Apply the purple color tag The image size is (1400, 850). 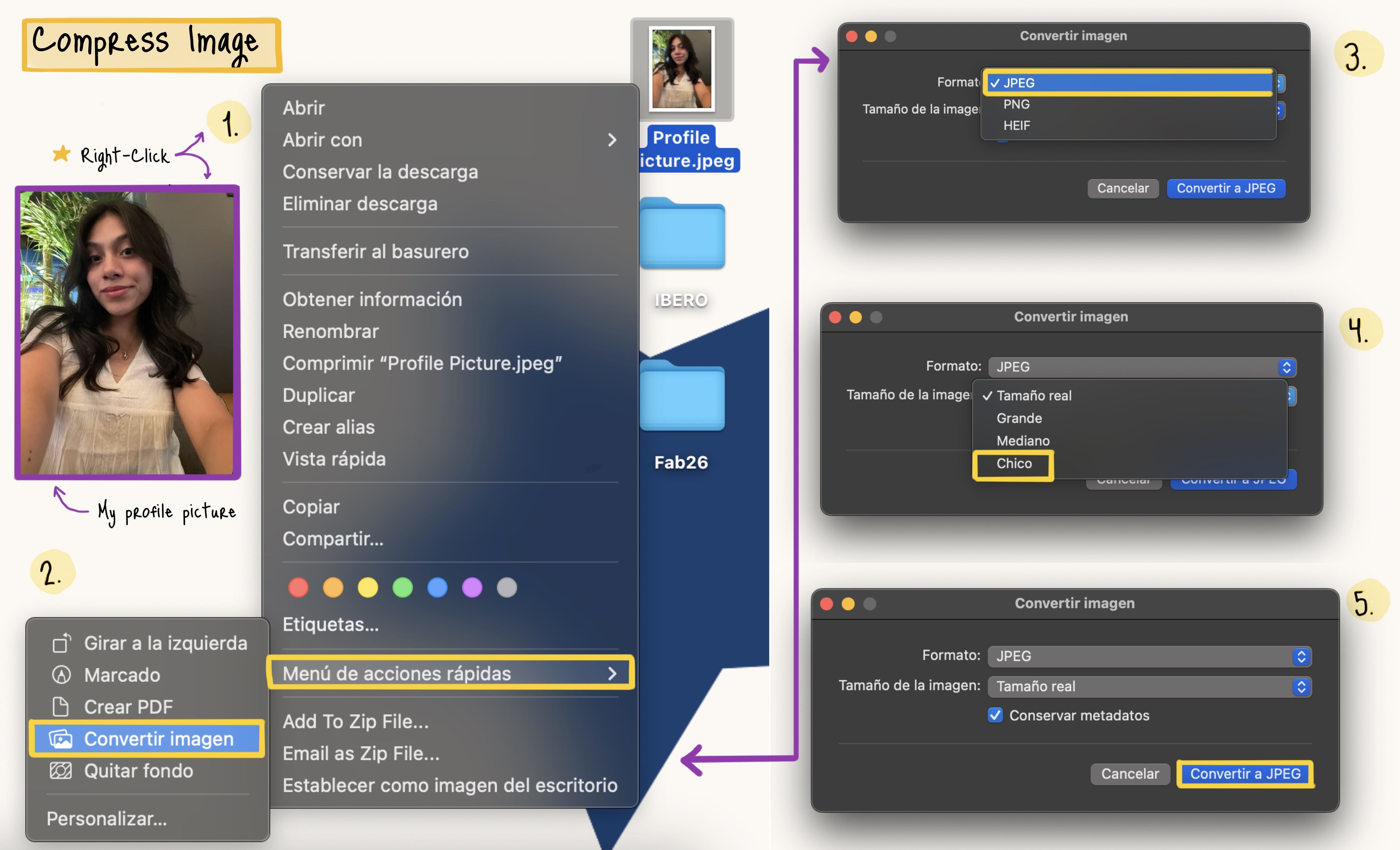[472, 587]
